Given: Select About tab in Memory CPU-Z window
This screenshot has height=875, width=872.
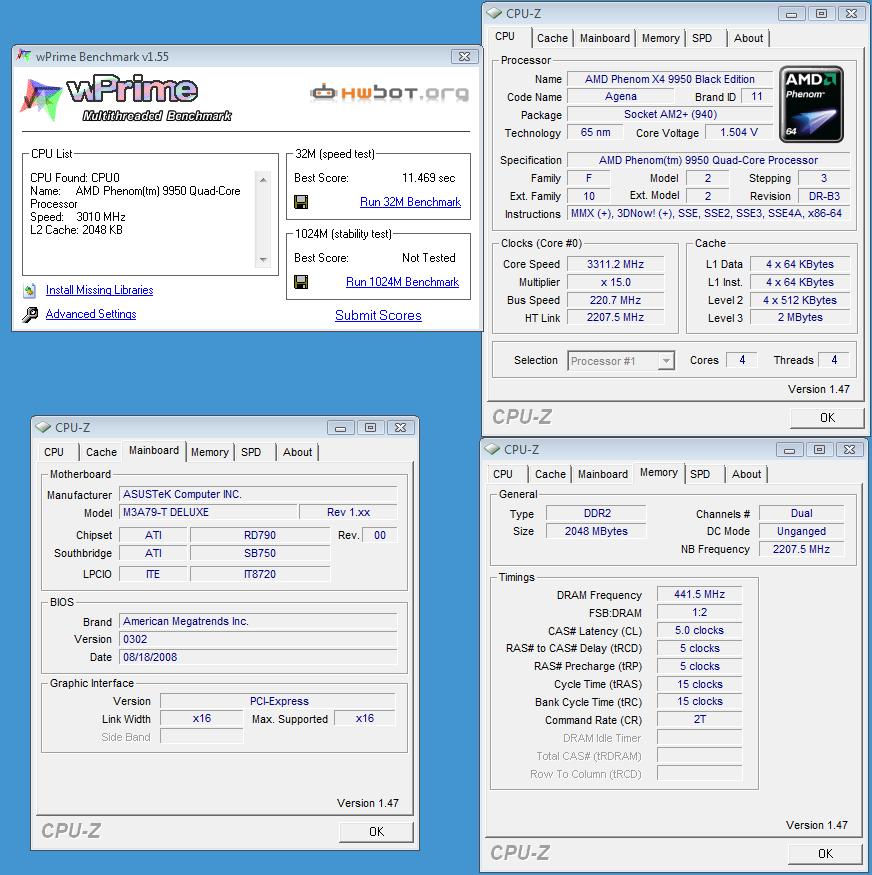Looking at the screenshot, I should 746,474.
